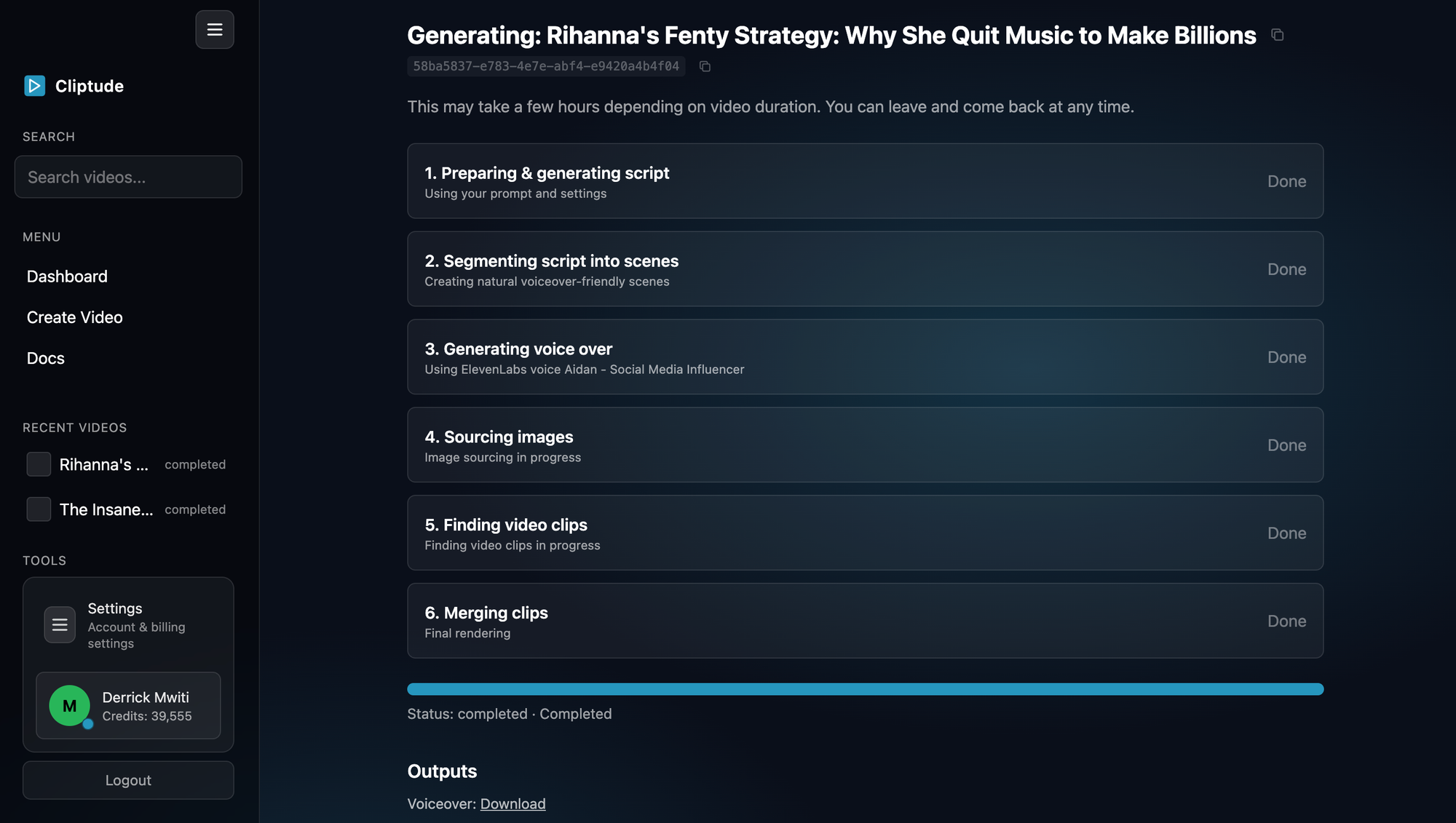Select The Insane video thumbnail box
This screenshot has width=1456, height=823.
click(x=39, y=509)
